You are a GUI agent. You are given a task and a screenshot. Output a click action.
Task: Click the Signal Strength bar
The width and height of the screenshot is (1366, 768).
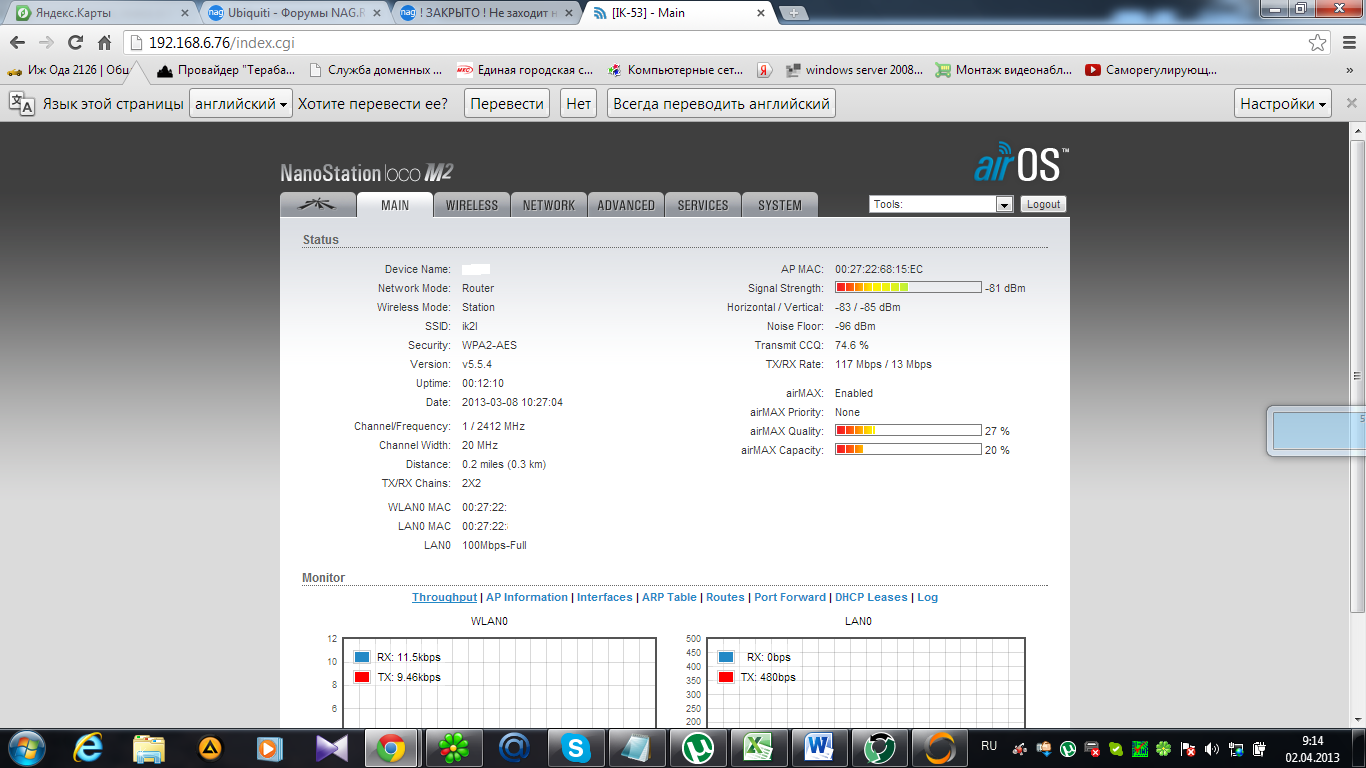tap(908, 288)
